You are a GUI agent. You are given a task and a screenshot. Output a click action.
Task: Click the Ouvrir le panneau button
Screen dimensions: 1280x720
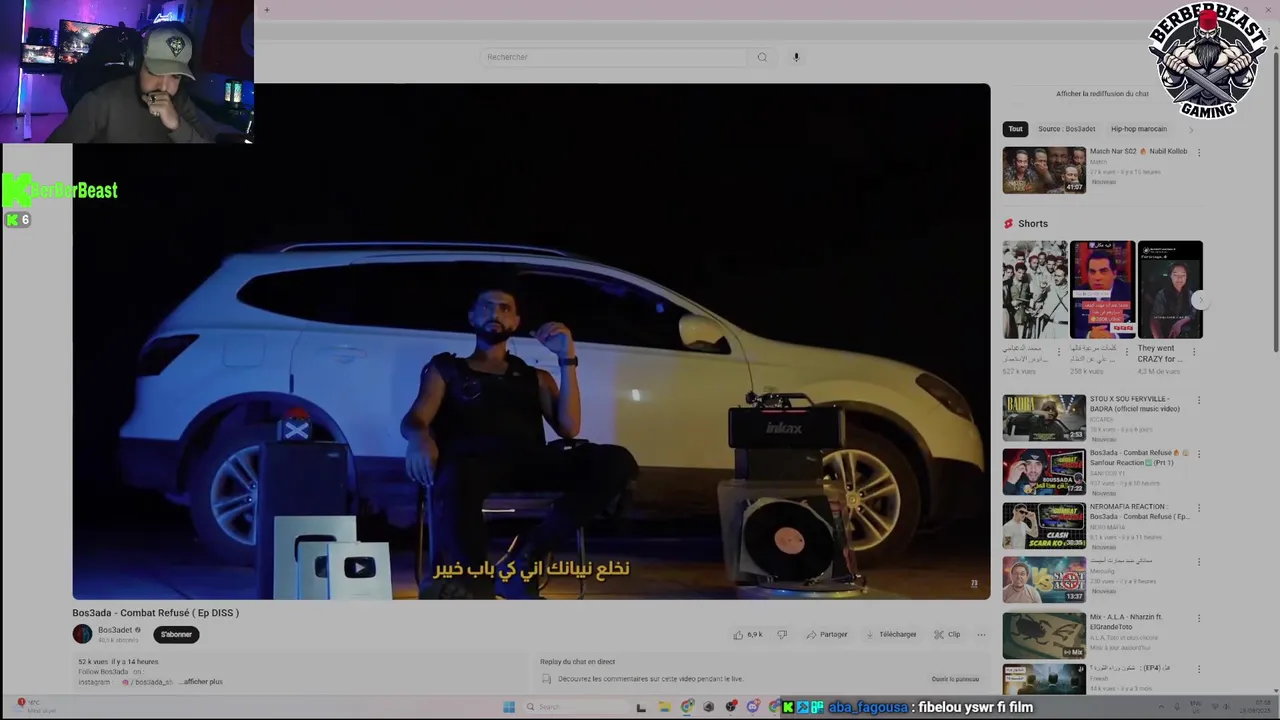coord(955,679)
